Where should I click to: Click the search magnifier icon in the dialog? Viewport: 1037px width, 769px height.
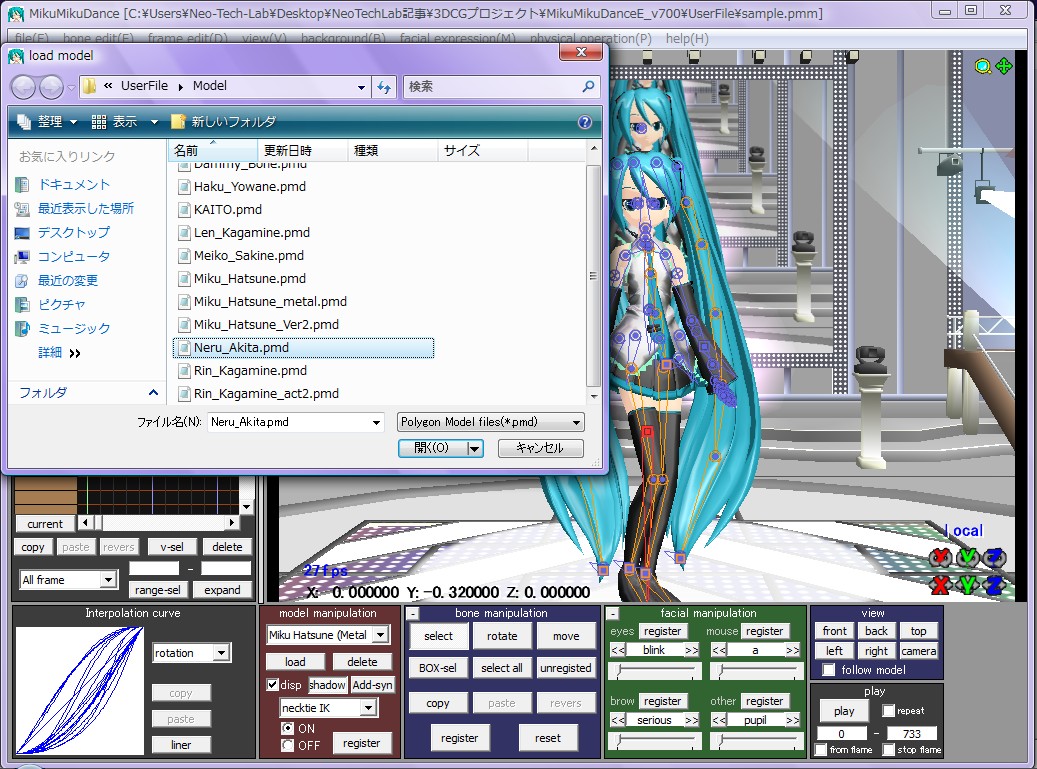click(x=588, y=86)
